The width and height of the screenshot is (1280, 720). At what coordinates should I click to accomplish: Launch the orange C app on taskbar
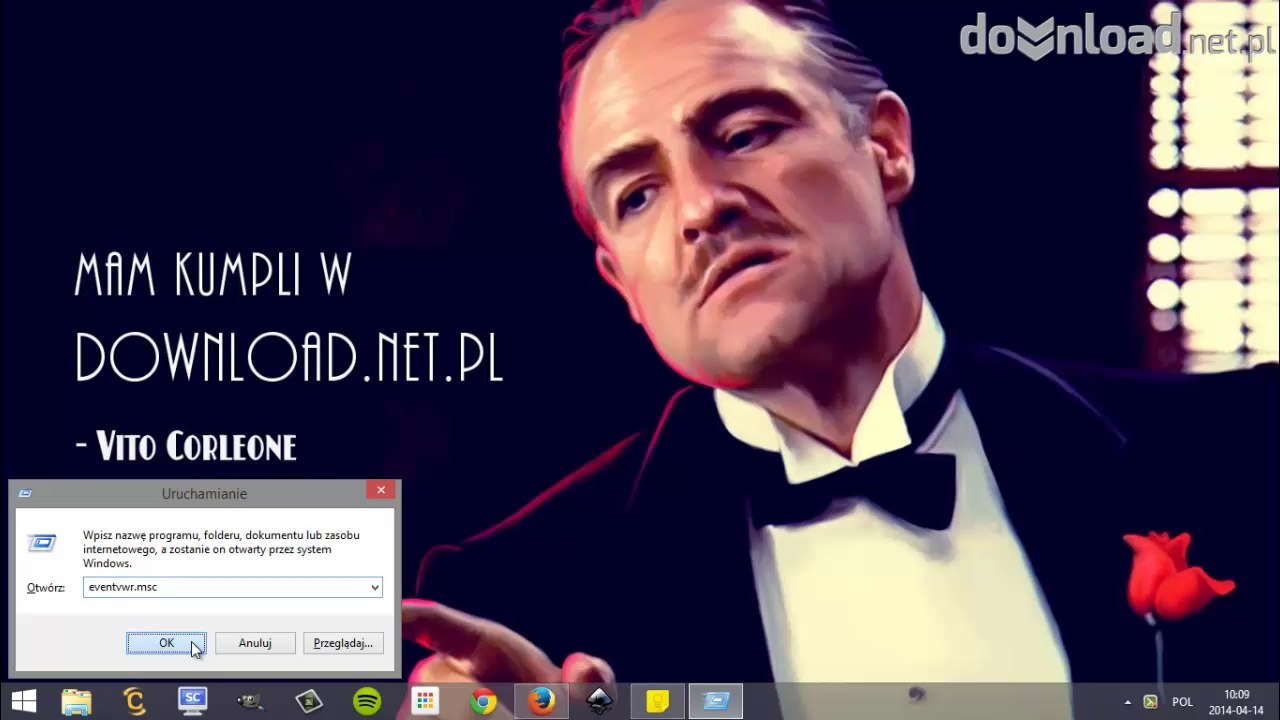click(x=134, y=701)
